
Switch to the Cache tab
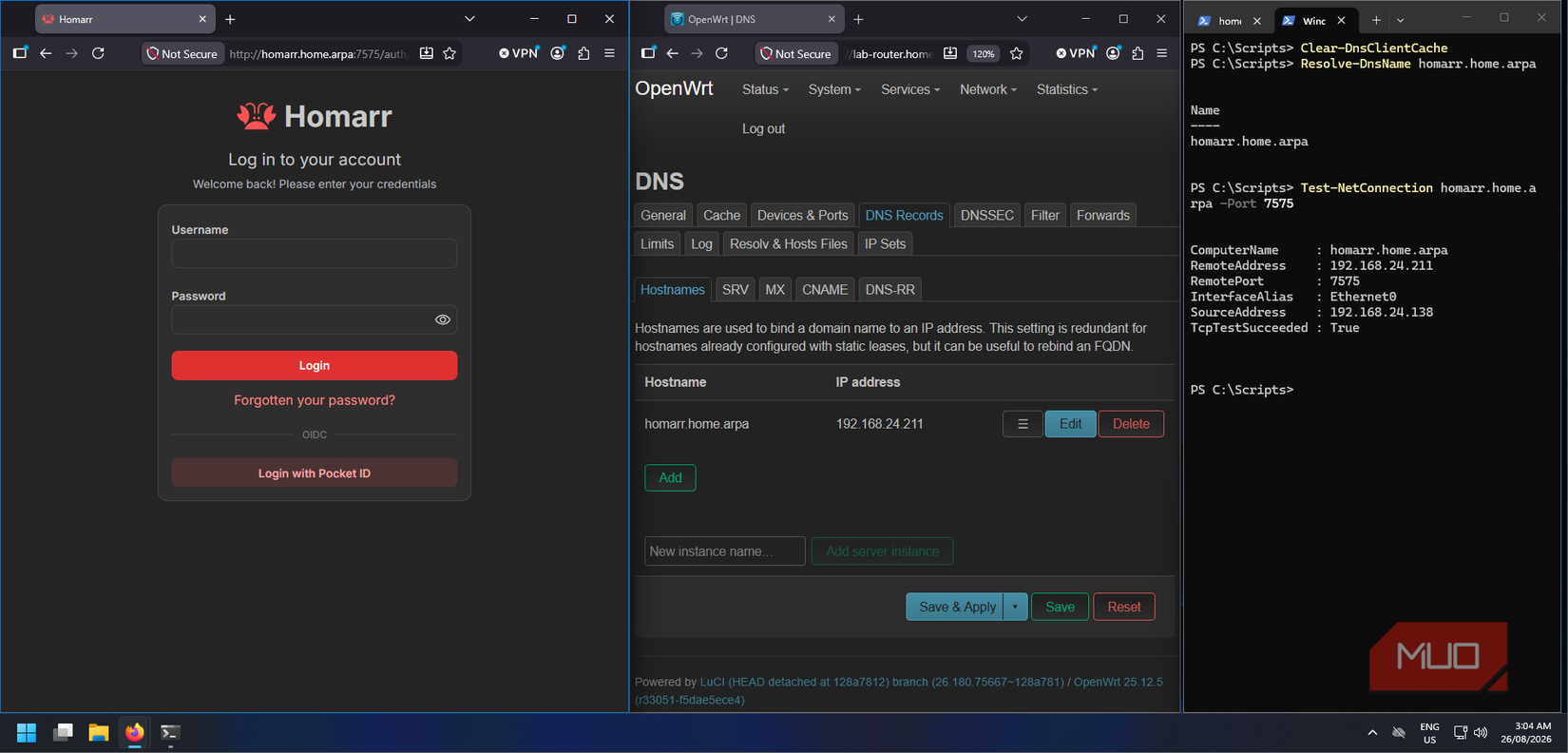point(721,215)
